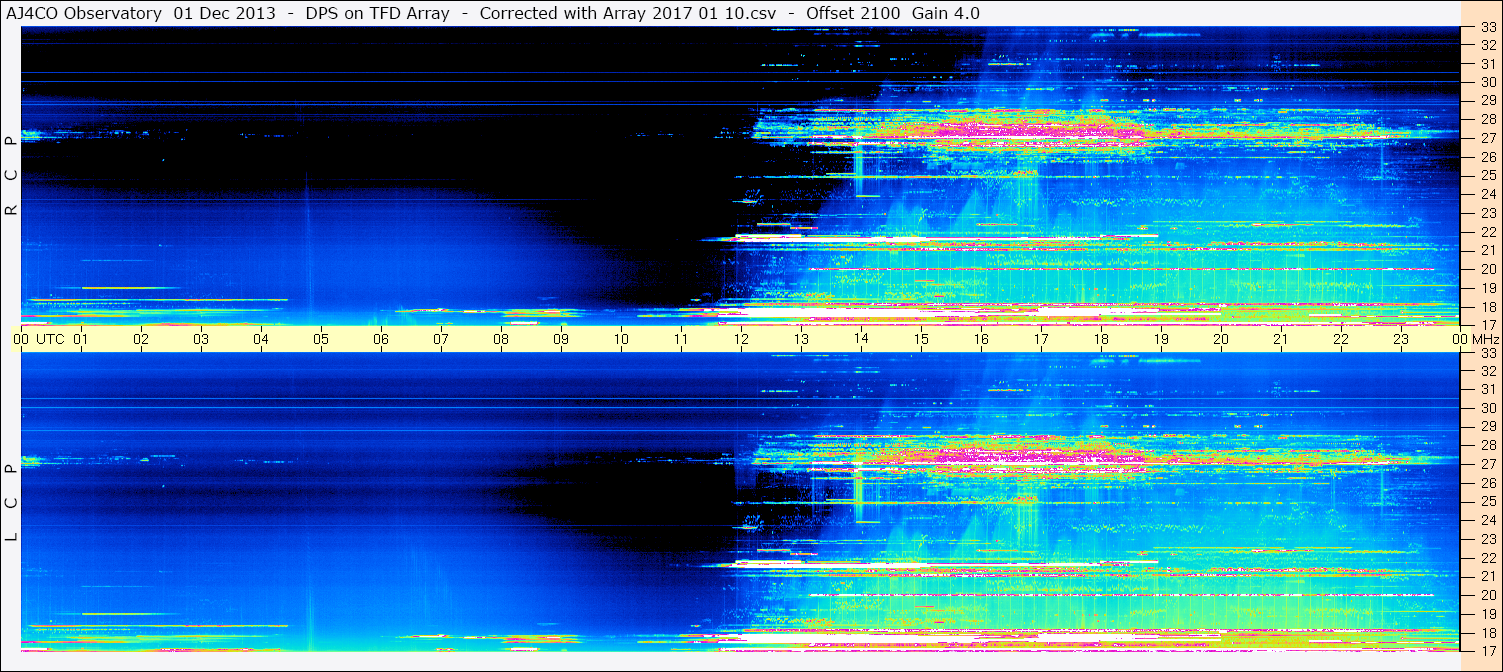Select the 12 hour marker on time axis
This screenshot has width=1503, height=672.
point(741,339)
